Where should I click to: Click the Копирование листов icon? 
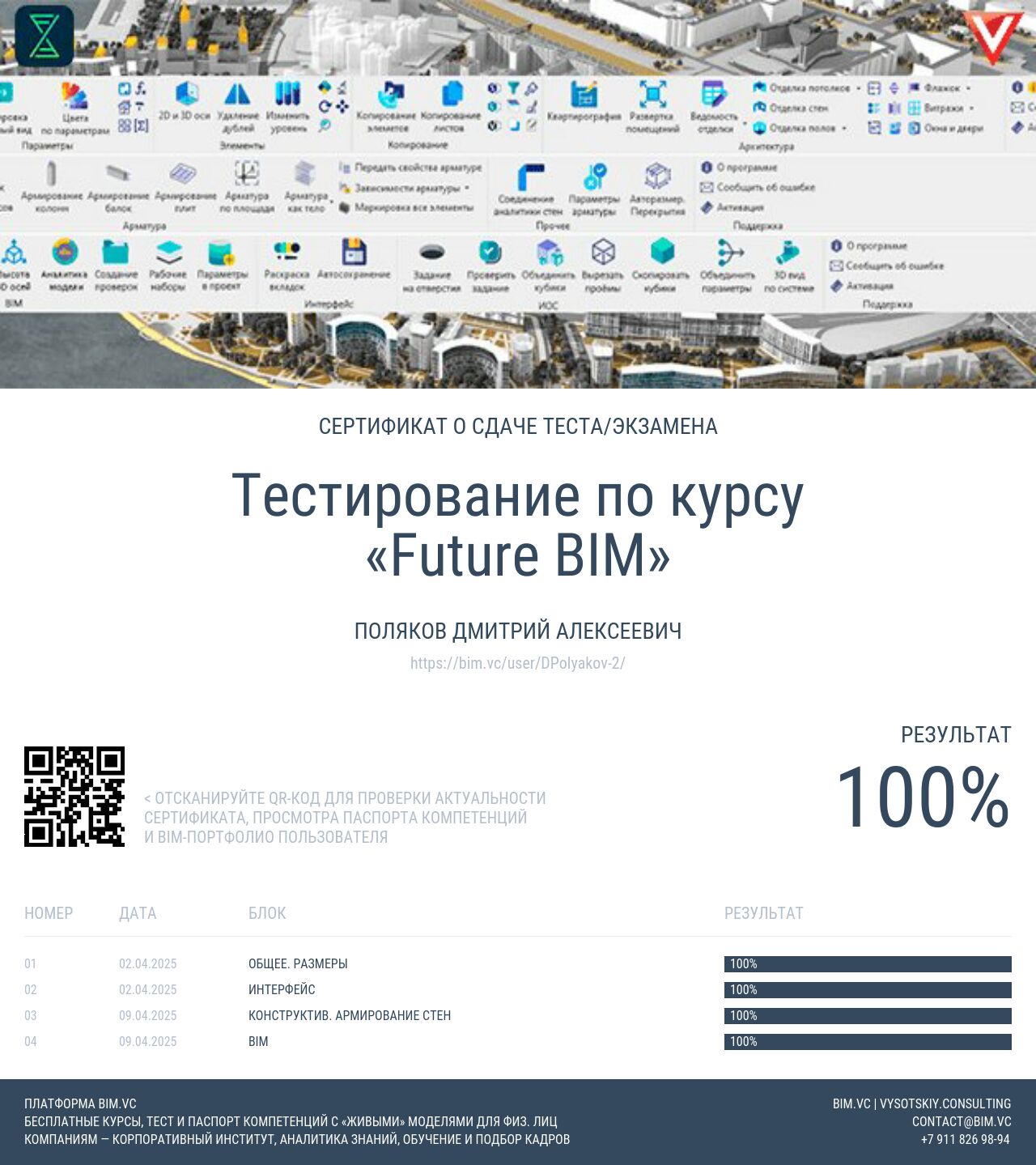point(451,94)
